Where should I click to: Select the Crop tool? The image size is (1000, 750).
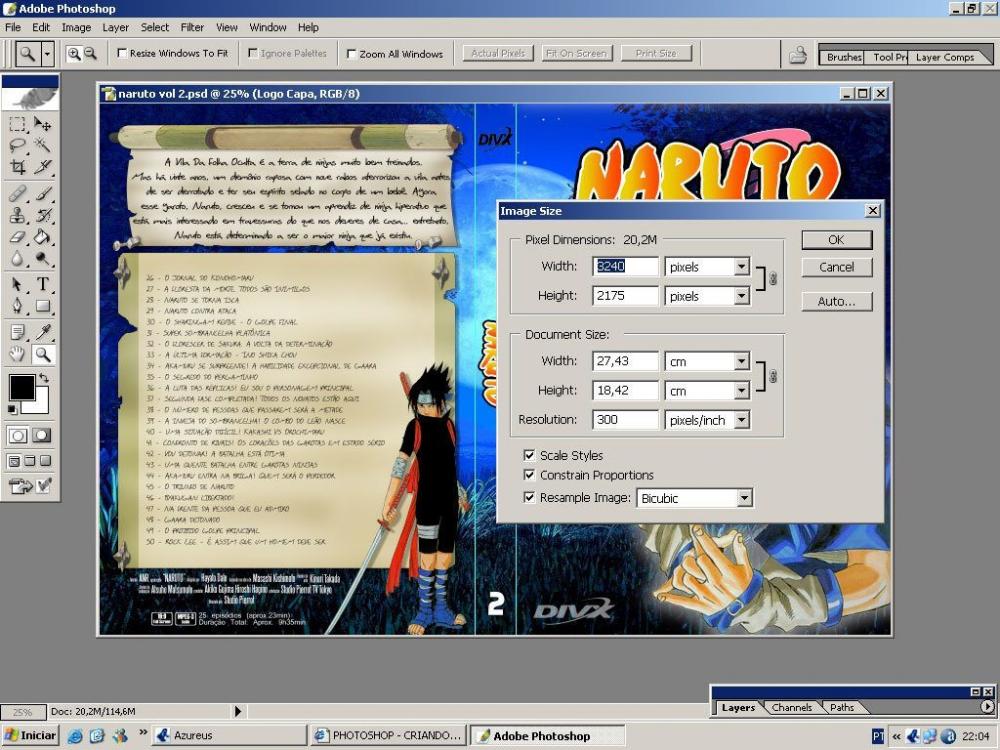pos(18,167)
